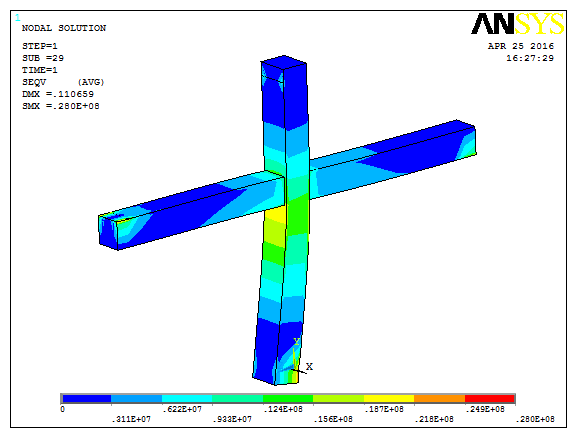Click the yellow stress zone on column
Screen dimensions: 584x438
(x=276, y=216)
